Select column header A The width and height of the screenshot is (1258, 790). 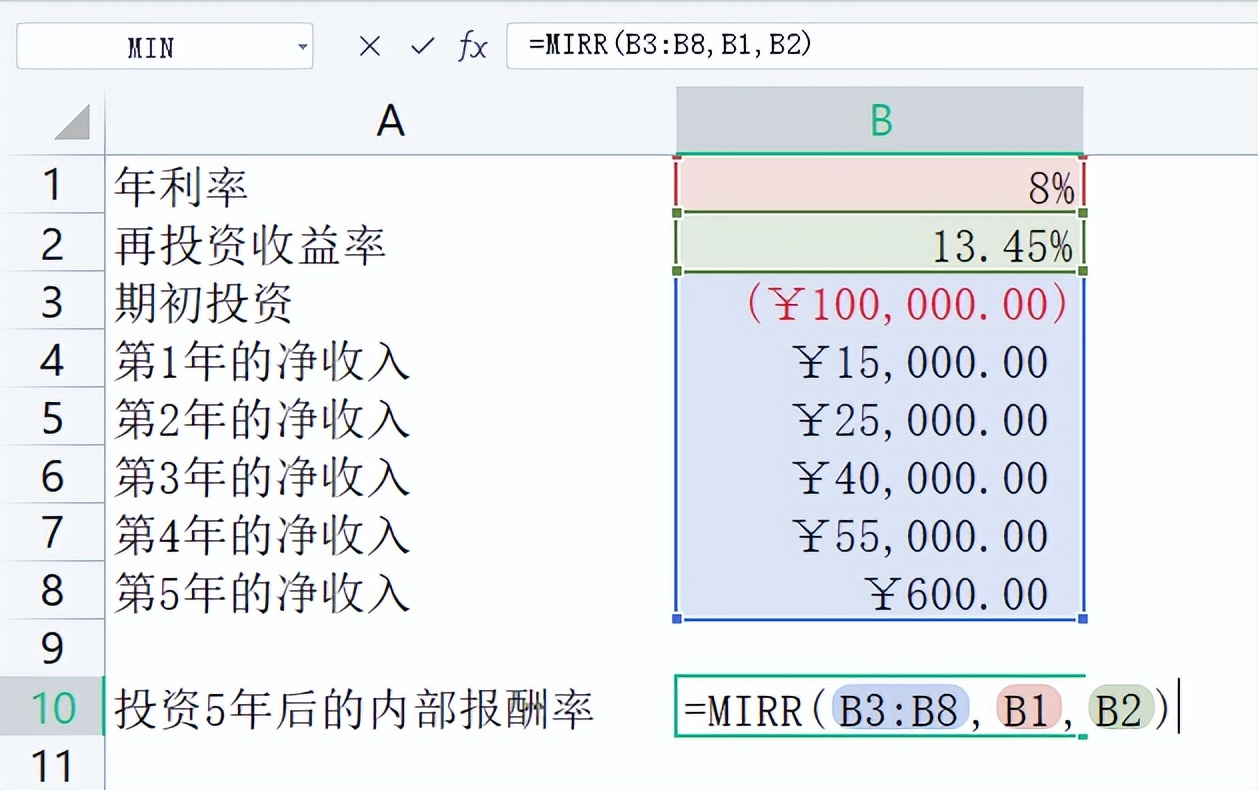point(390,120)
